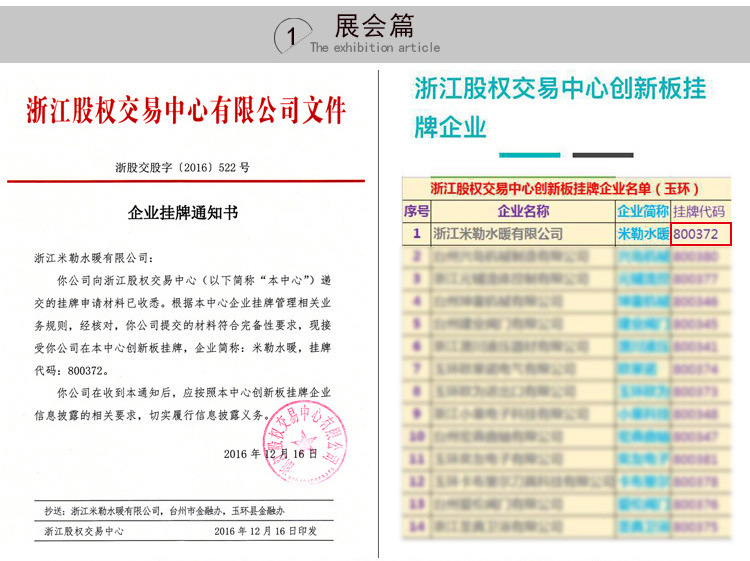Click the red round company seal stamp
750x561 pixels.
tap(304, 442)
